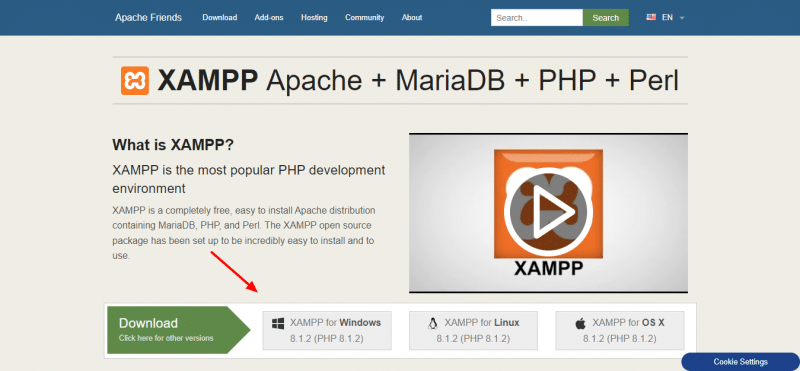800x371 pixels.
Task: Download XAMPP for OS X 8.1.2
Action: [620, 330]
